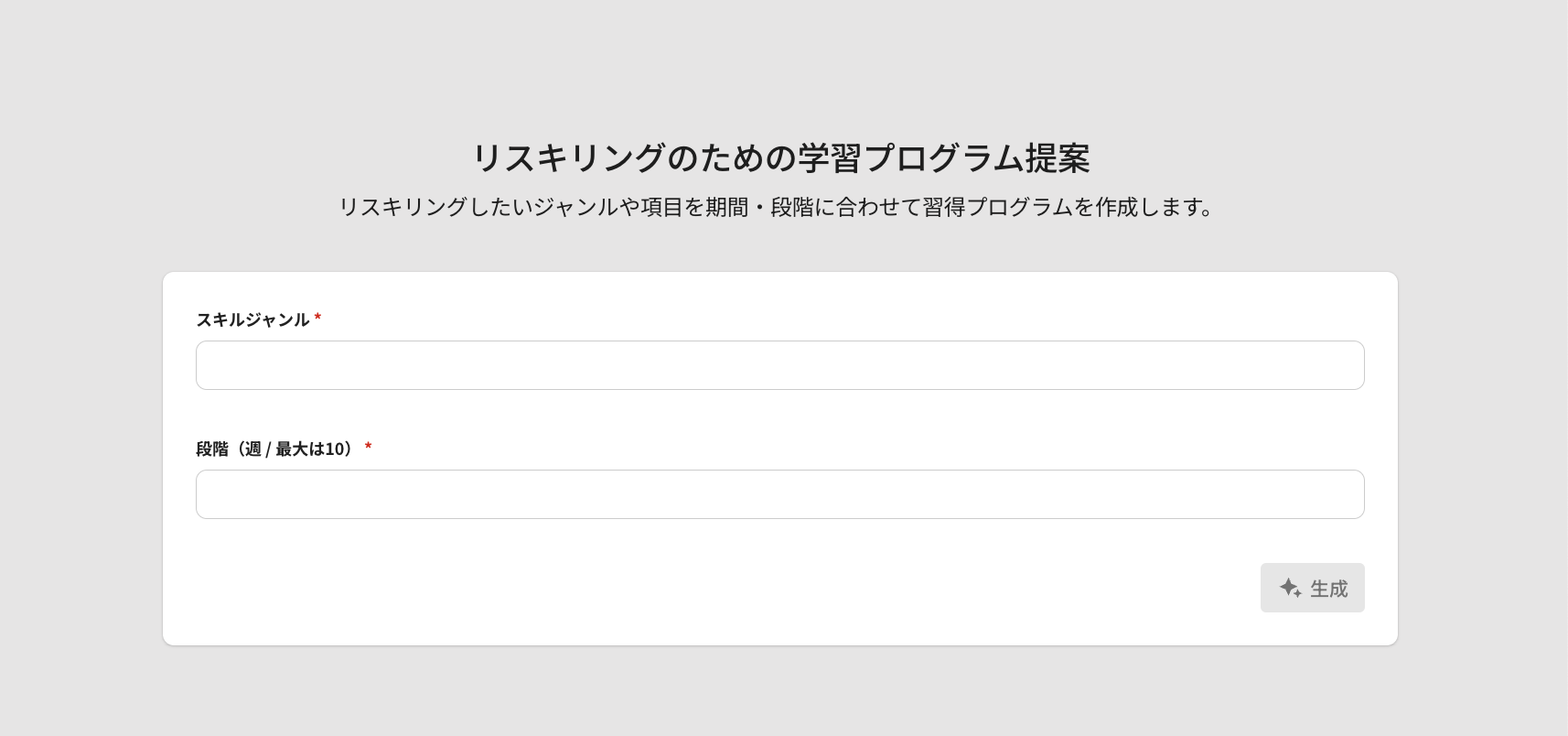
Task: Click the 生成 button text
Action: coord(1328,589)
